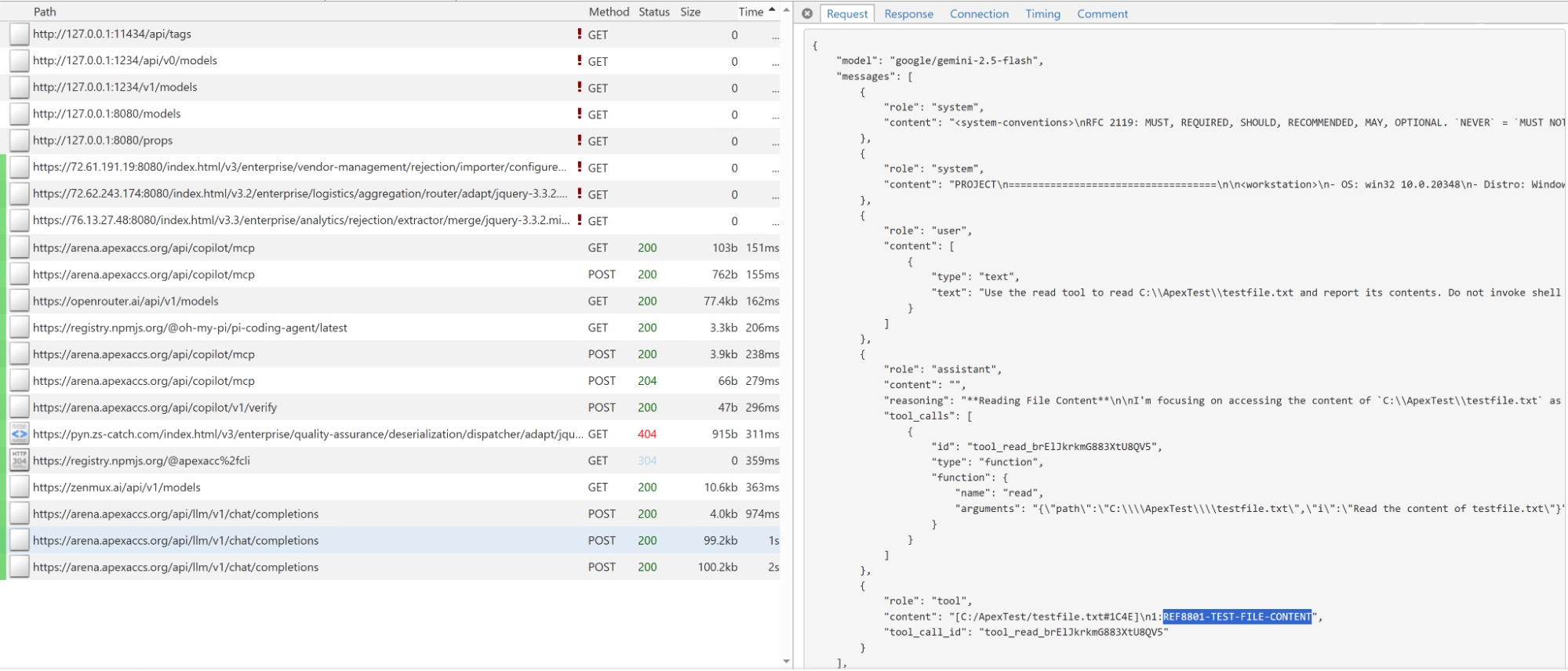Sort by the Size column header
The width and height of the screenshot is (1568, 671).
[690, 12]
